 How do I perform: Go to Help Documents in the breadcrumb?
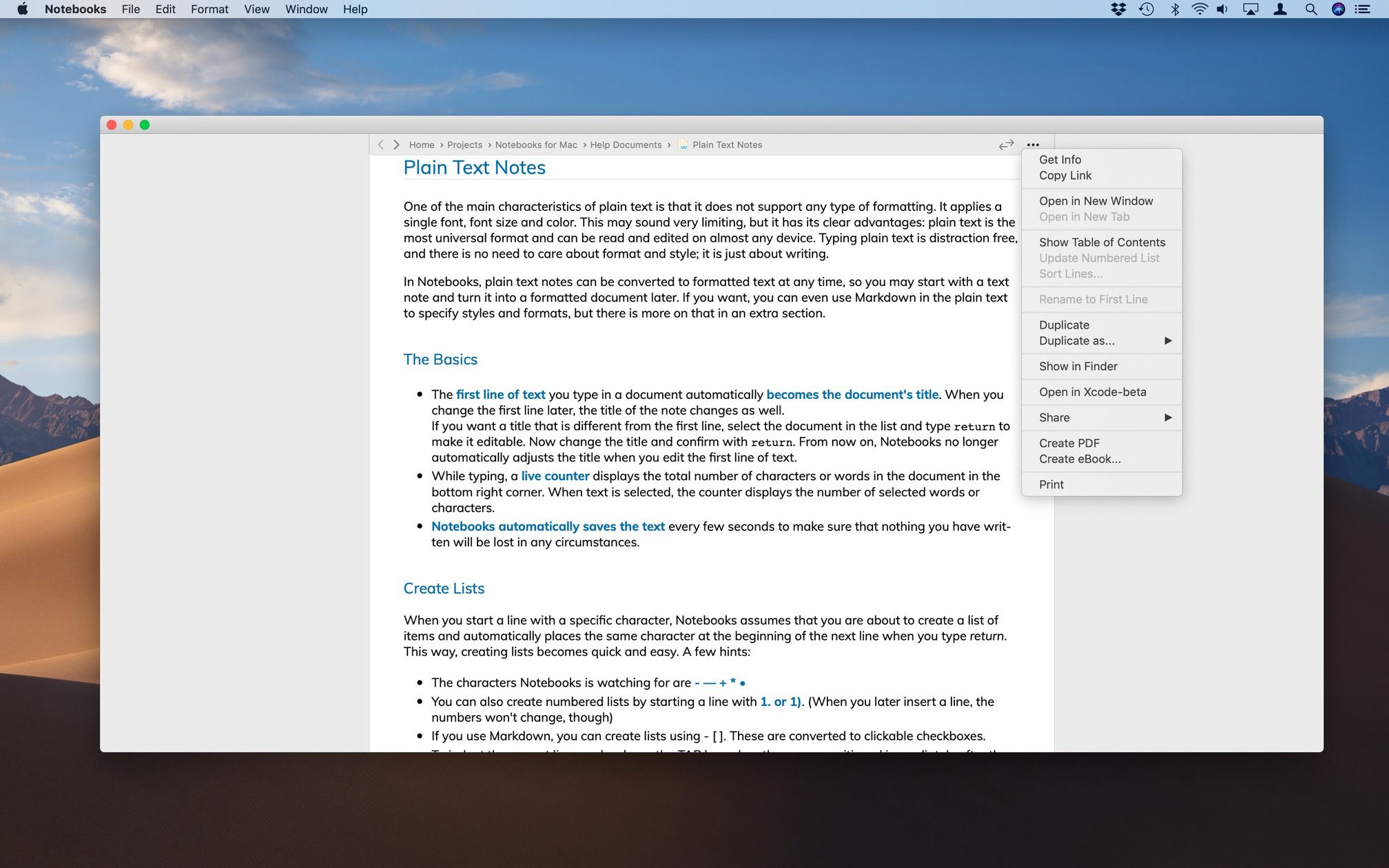(626, 145)
